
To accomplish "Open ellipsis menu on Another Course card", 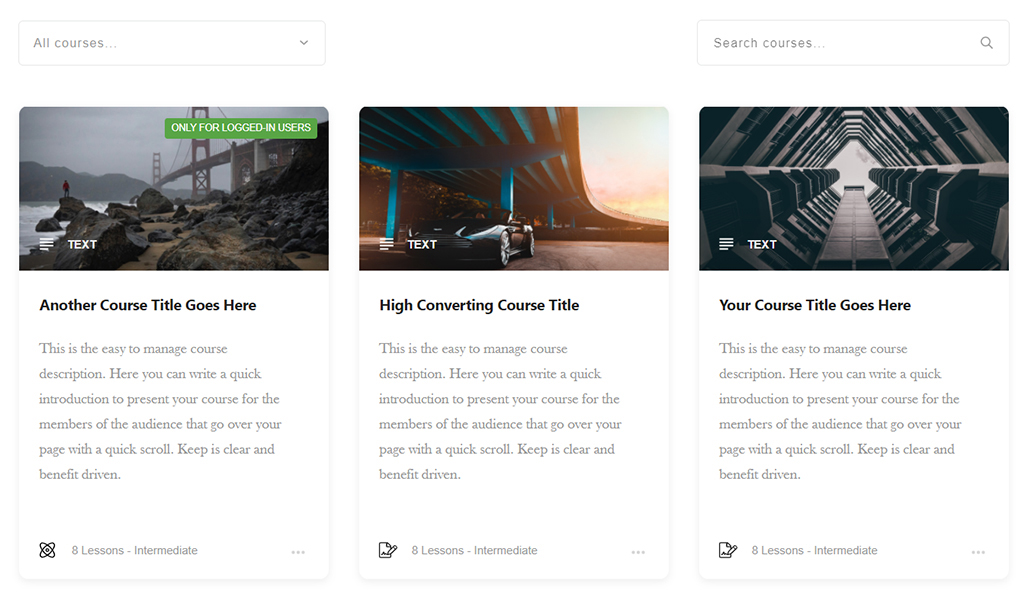I will [298, 552].
